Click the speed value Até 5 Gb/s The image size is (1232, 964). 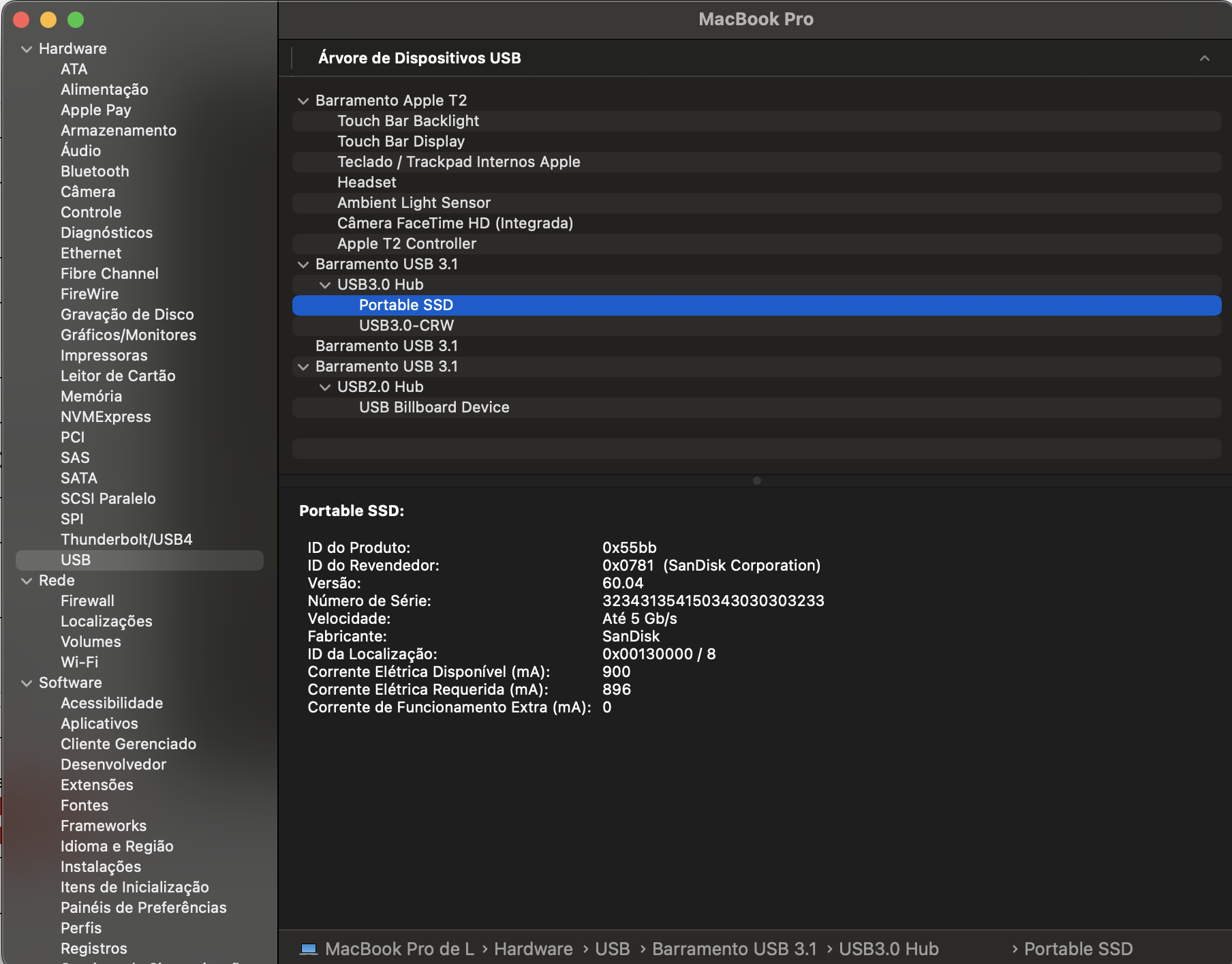pos(640,618)
